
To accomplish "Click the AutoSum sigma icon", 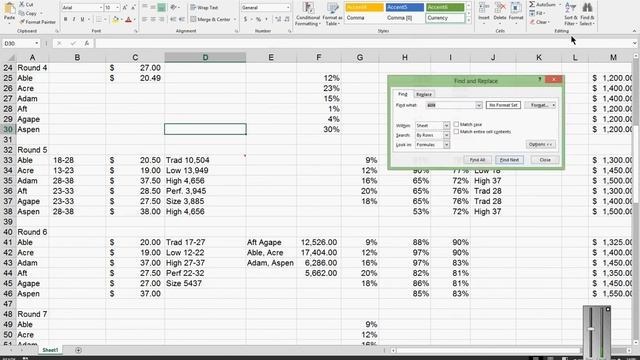I will point(532,4).
